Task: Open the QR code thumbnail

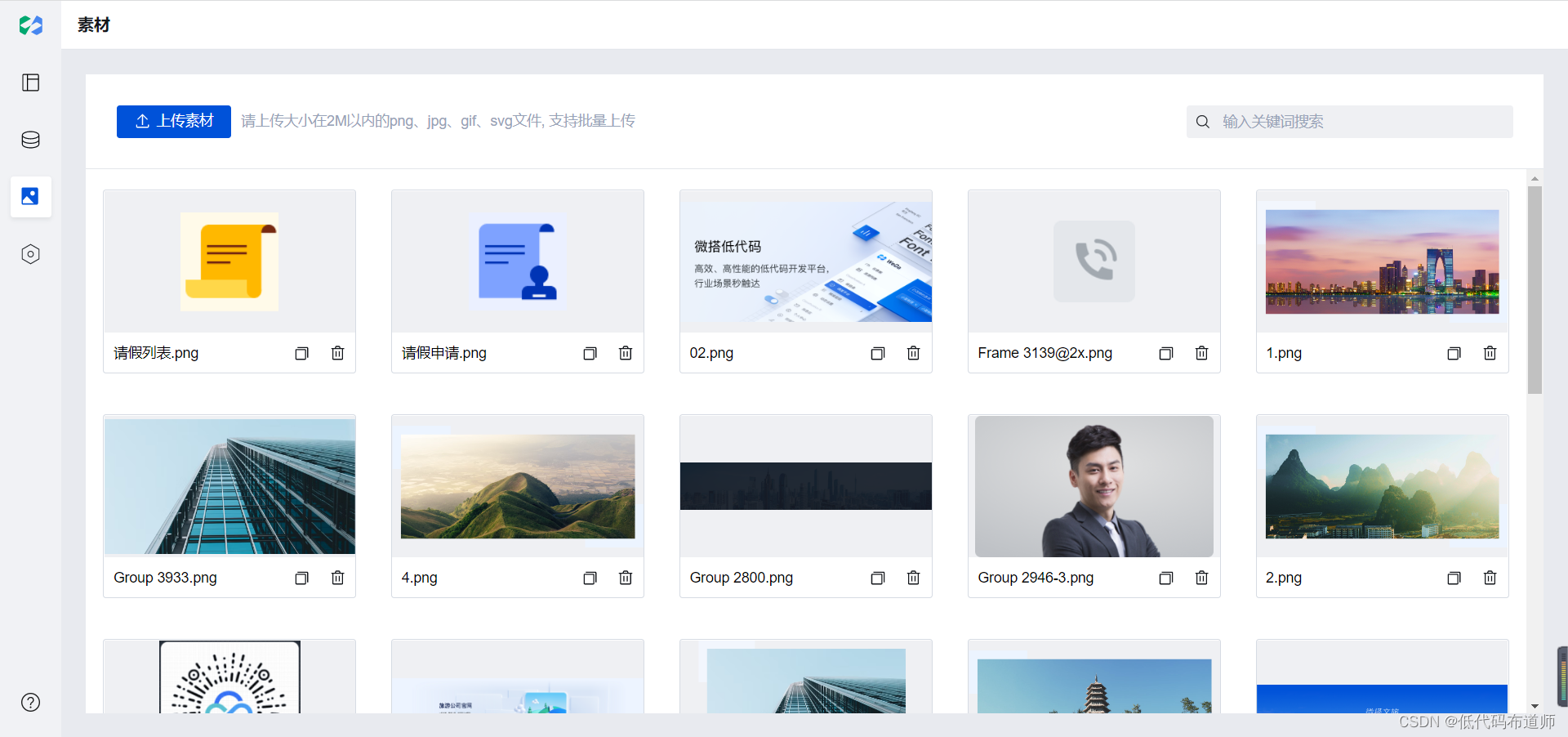Action: click(x=229, y=677)
